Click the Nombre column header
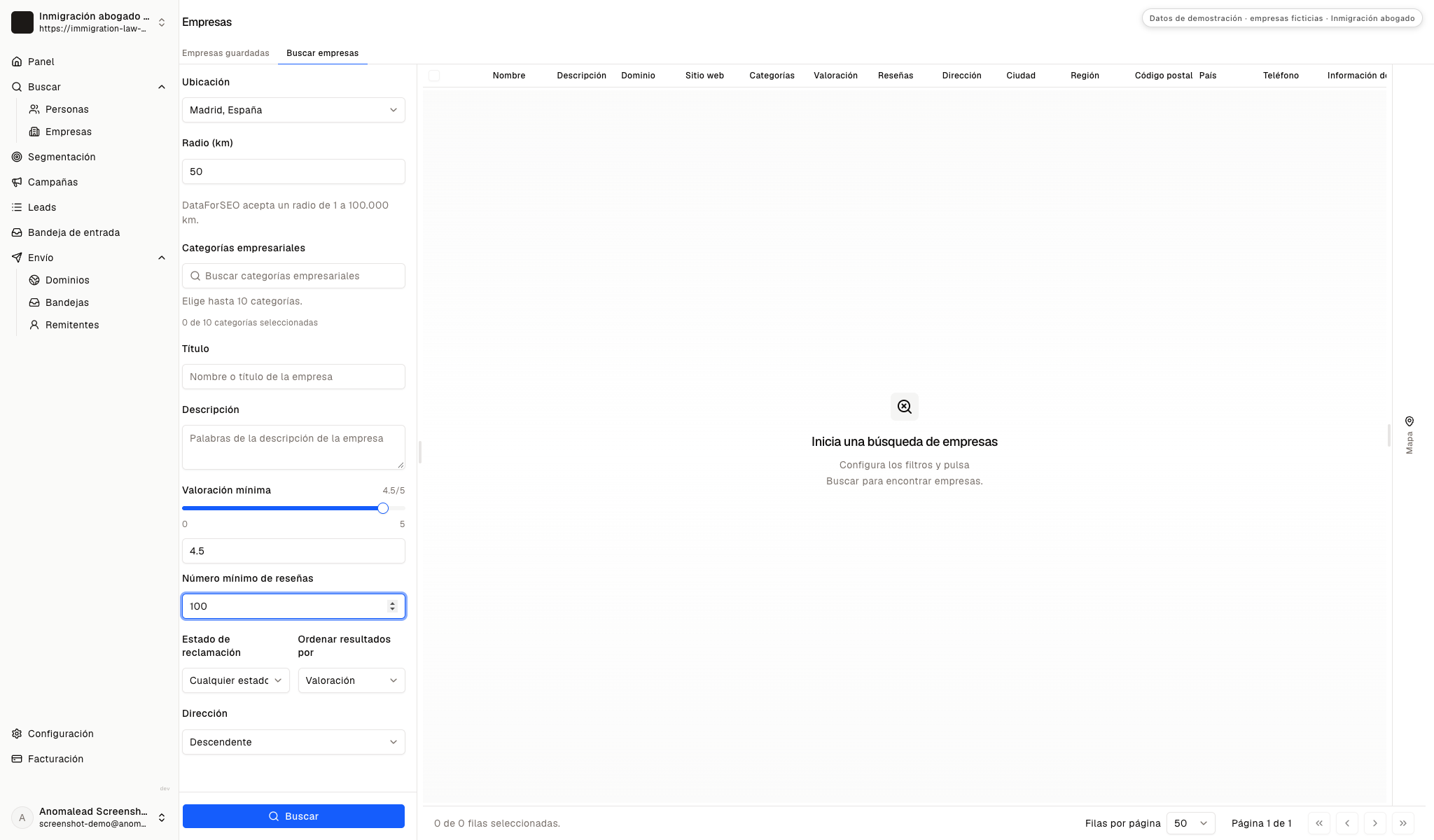The width and height of the screenshot is (1434, 840). pos(509,76)
